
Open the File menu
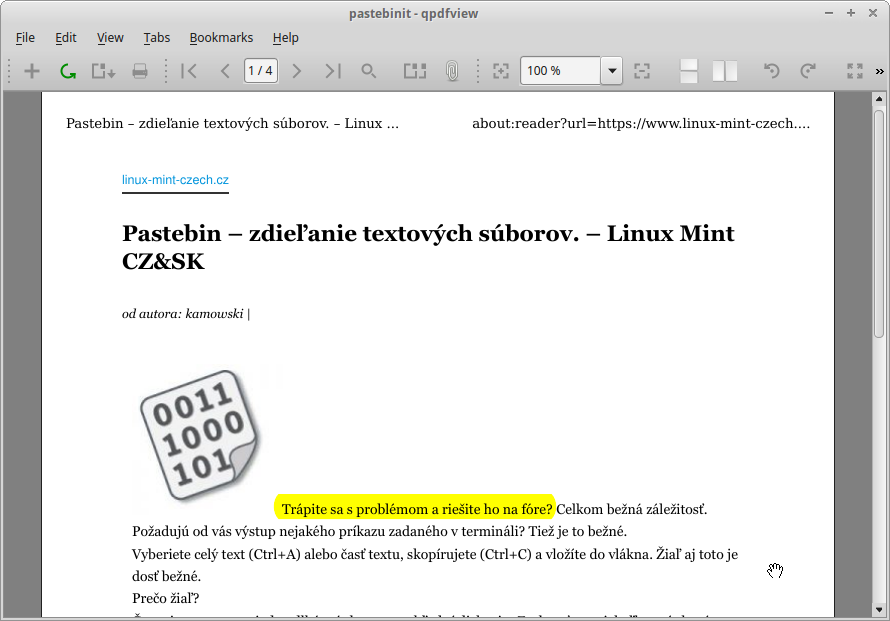(25, 37)
